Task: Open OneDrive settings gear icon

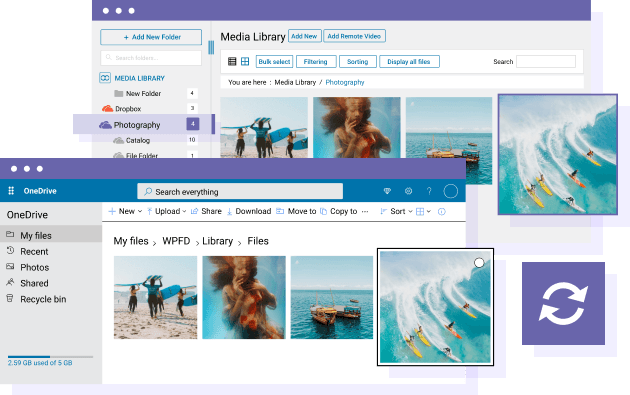Action: tap(408, 191)
